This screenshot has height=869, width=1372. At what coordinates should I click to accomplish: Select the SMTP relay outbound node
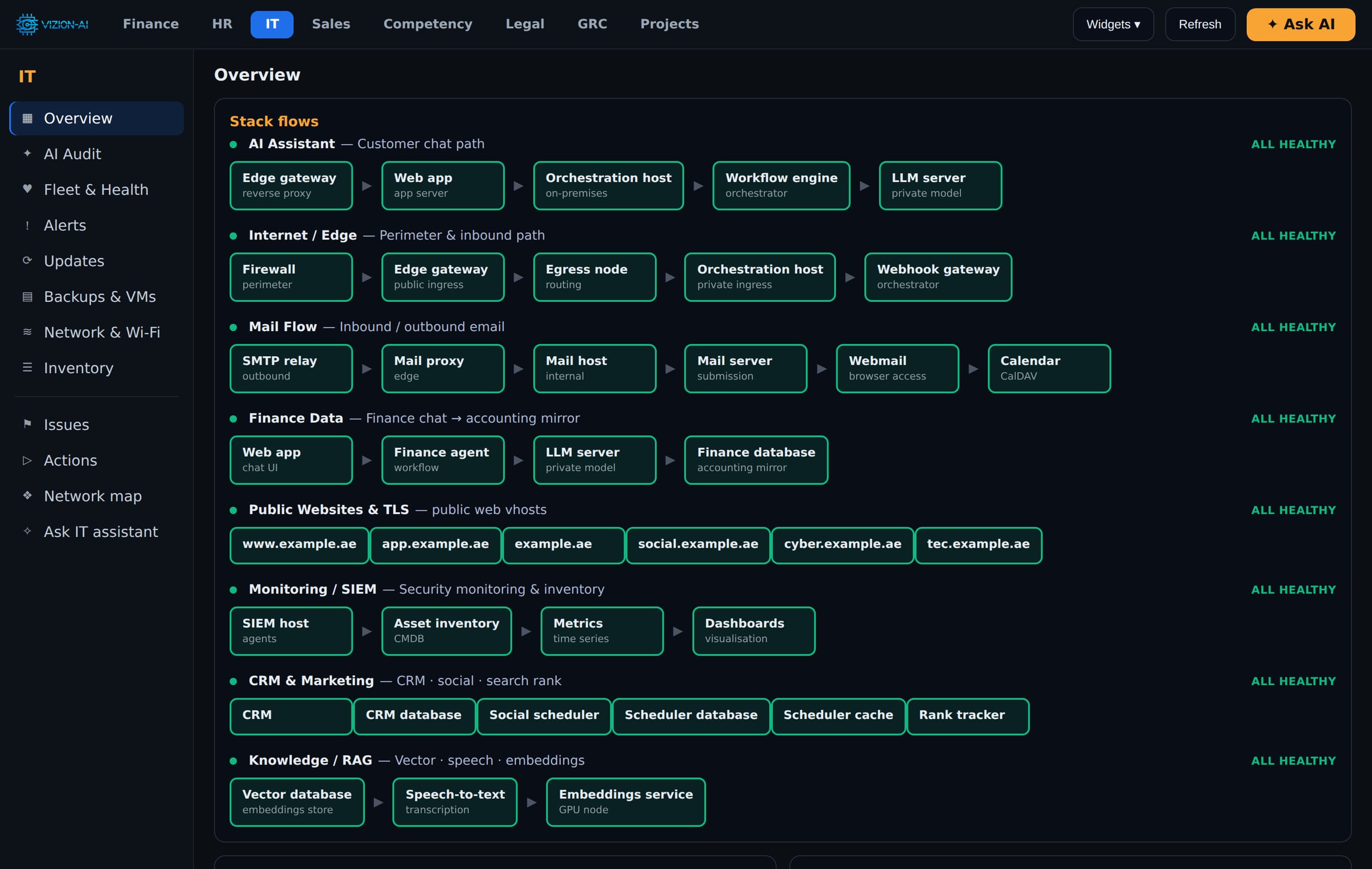coord(291,368)
